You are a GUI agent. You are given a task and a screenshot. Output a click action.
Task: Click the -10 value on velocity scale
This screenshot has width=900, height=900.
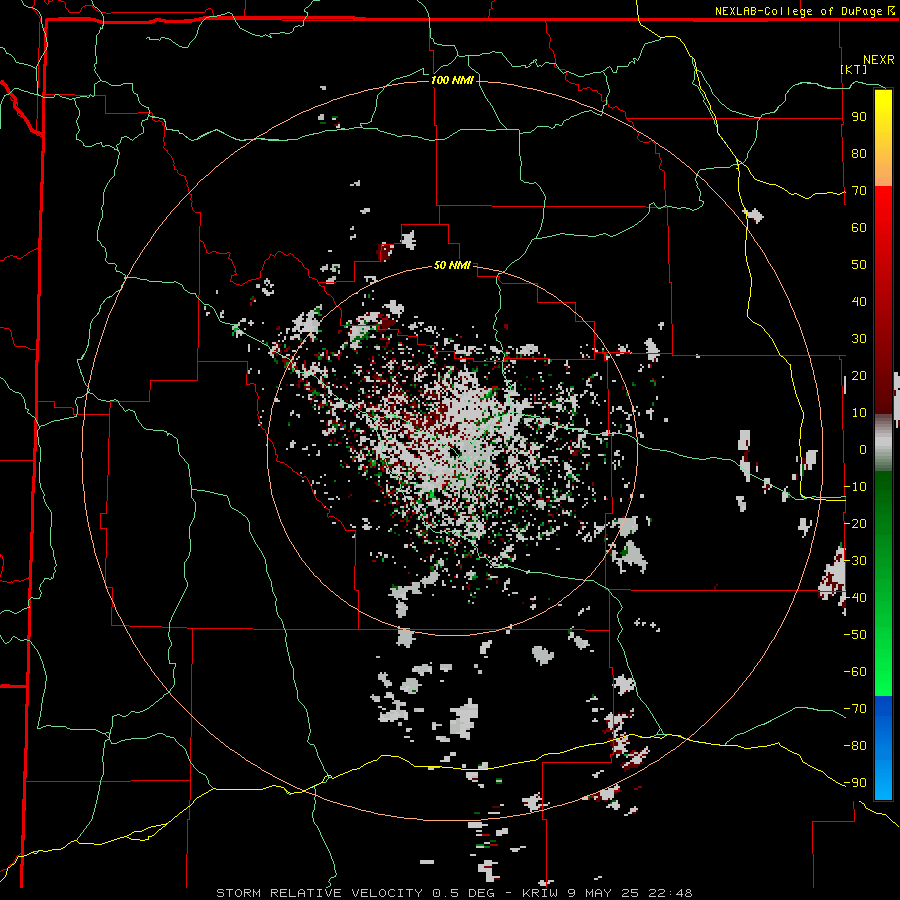855,487
